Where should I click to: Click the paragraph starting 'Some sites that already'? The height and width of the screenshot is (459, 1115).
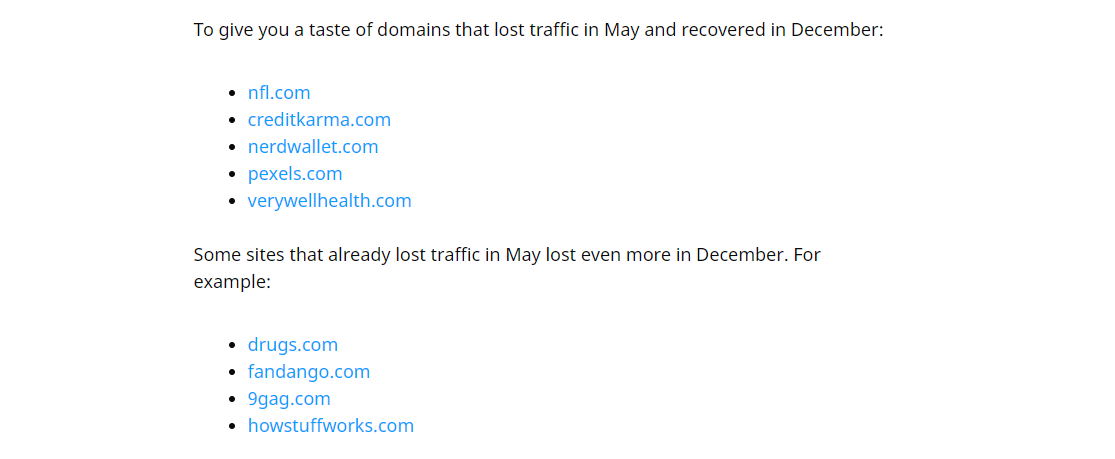(506, 255)
